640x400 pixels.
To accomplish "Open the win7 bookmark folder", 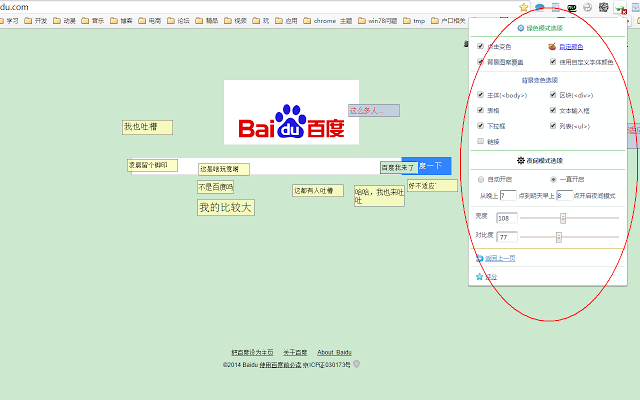I will pos(378,20).
